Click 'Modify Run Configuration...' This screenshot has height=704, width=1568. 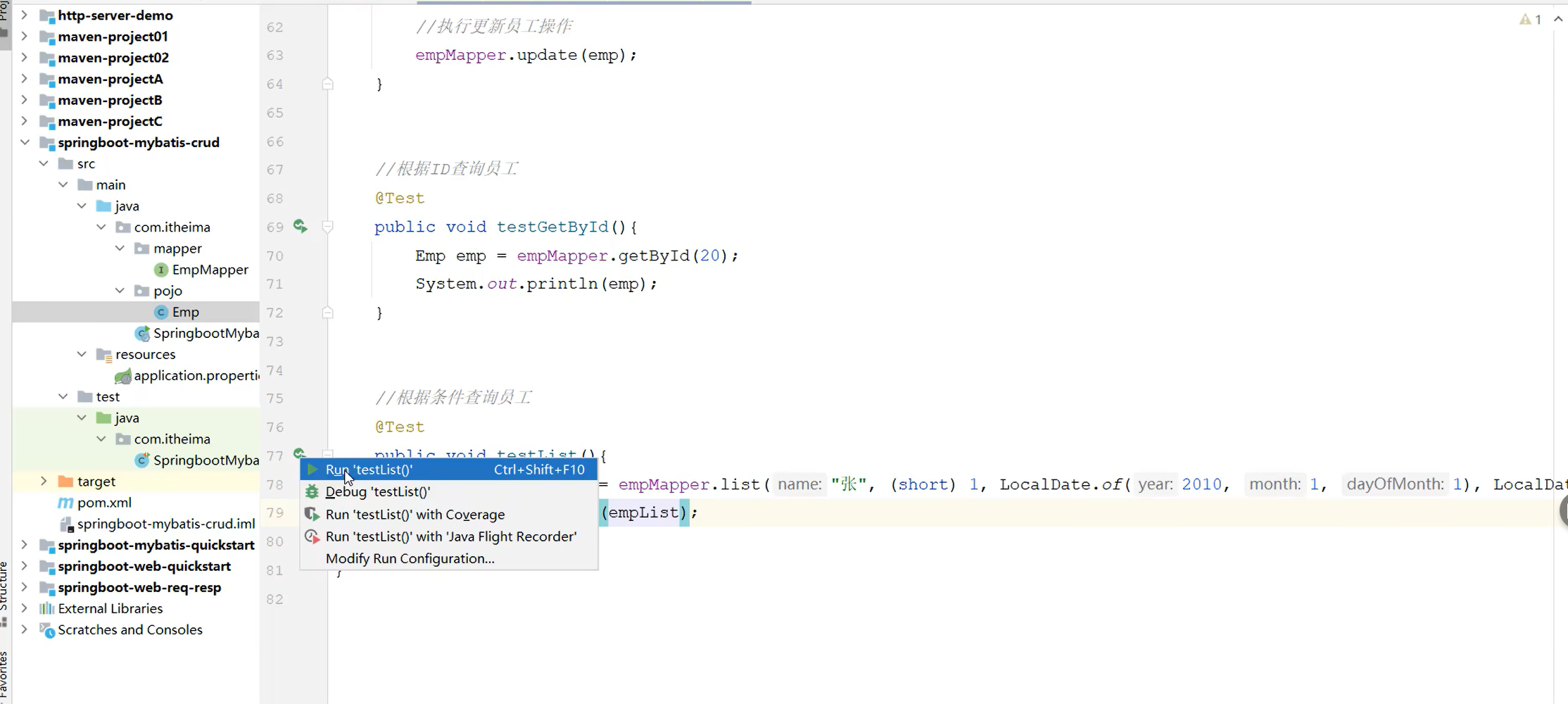click(410, 558)
